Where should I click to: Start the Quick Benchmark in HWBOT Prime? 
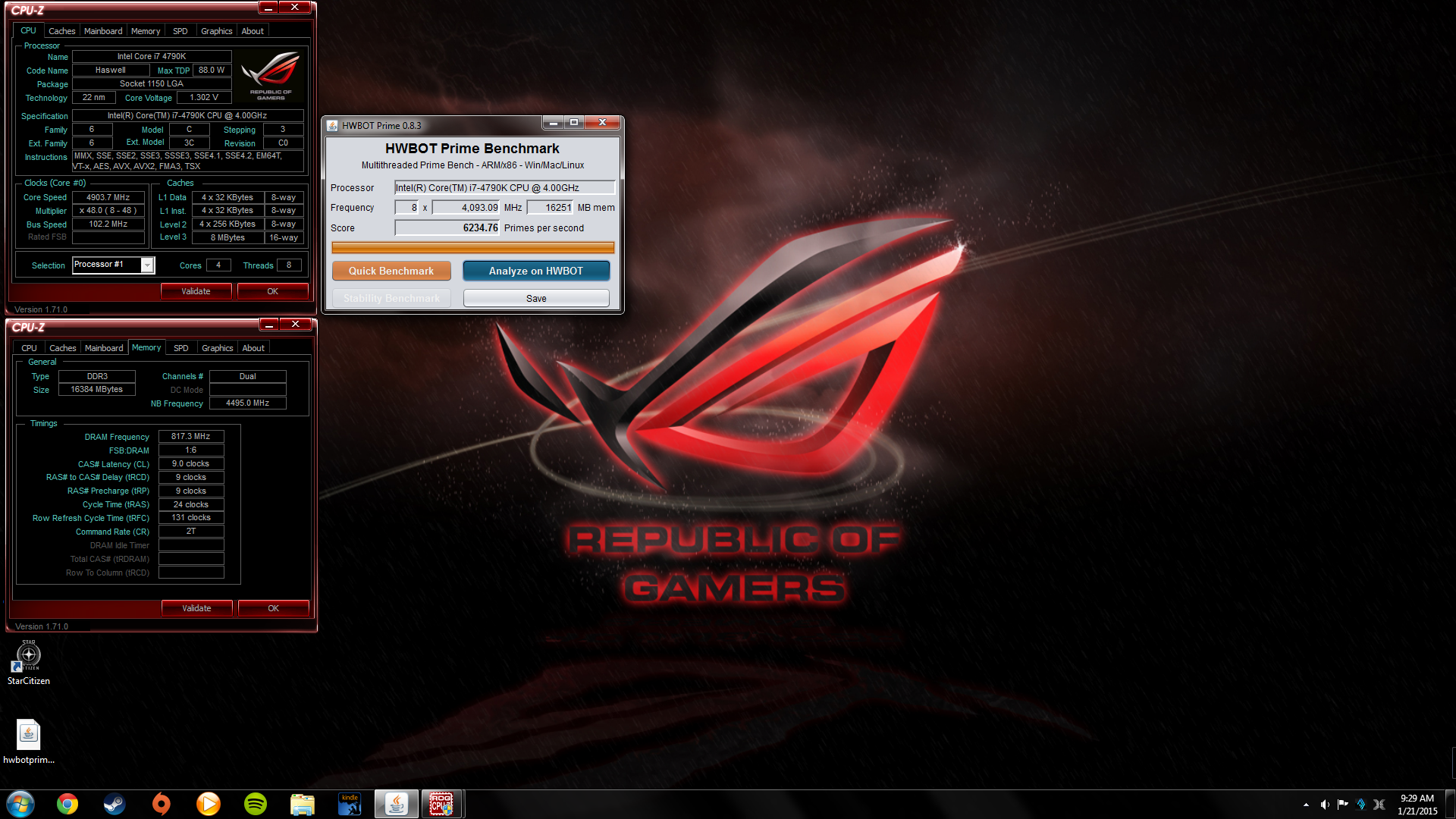click(x=391, y=271)
